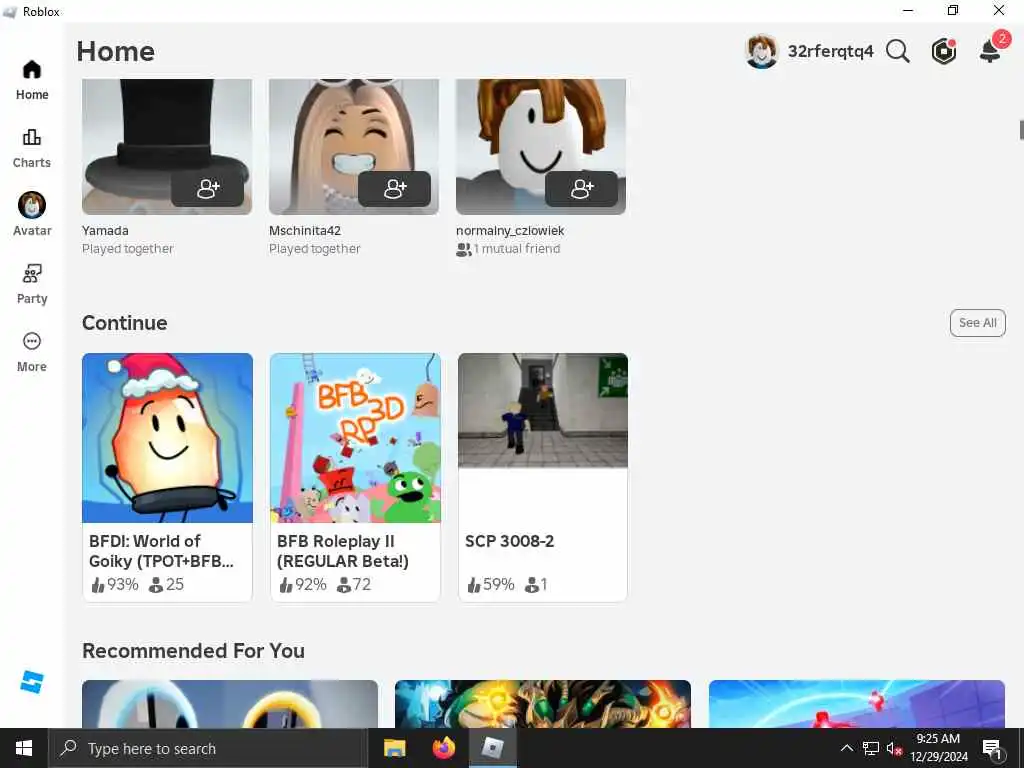The width and height of the screenshot is (1024, 768).
Task: Open Mschinita42's avatar thumbnail
Action: (x=353, y=147)
